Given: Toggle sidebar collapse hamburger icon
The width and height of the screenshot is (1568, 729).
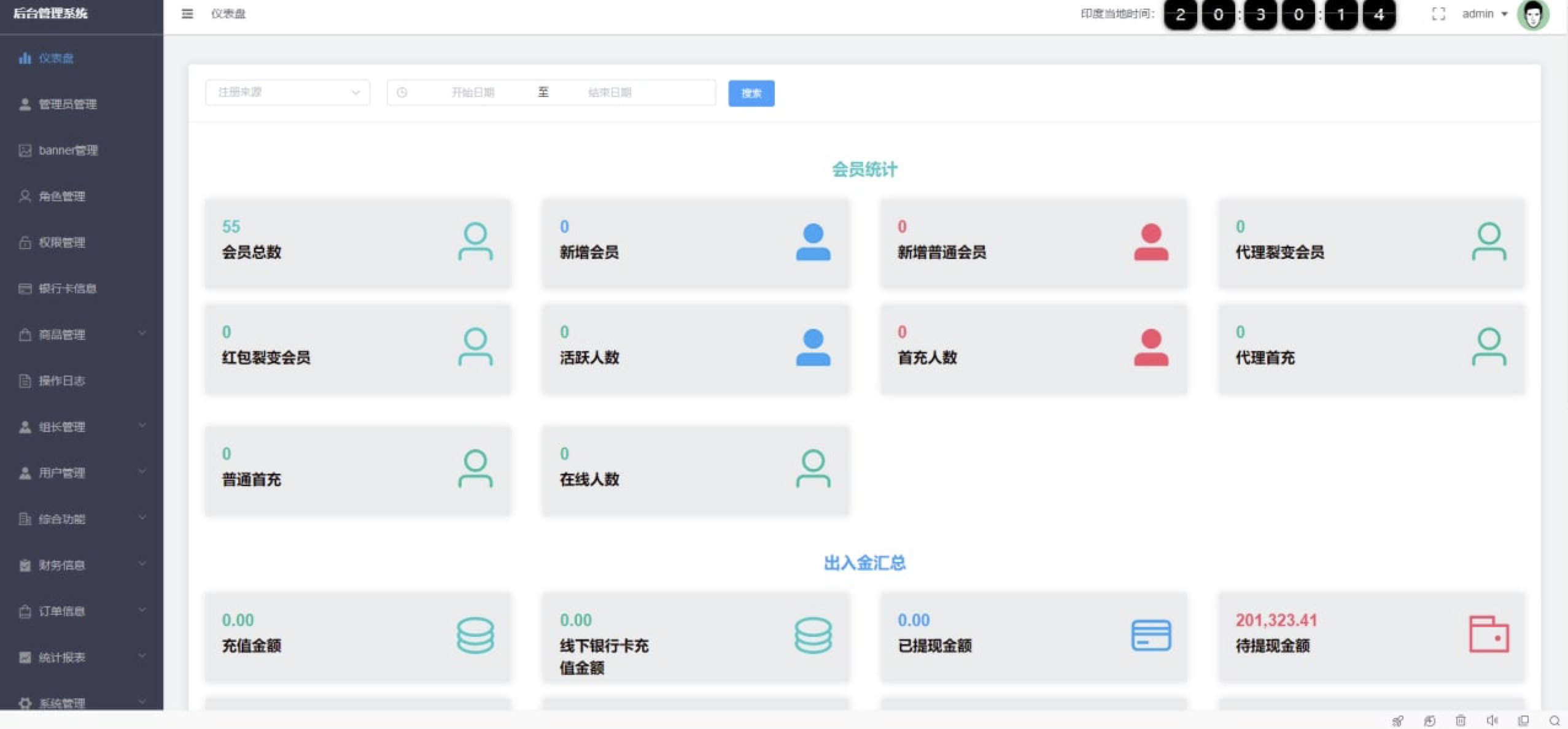Looking at the screenshot, I should (x=187, y=13).
